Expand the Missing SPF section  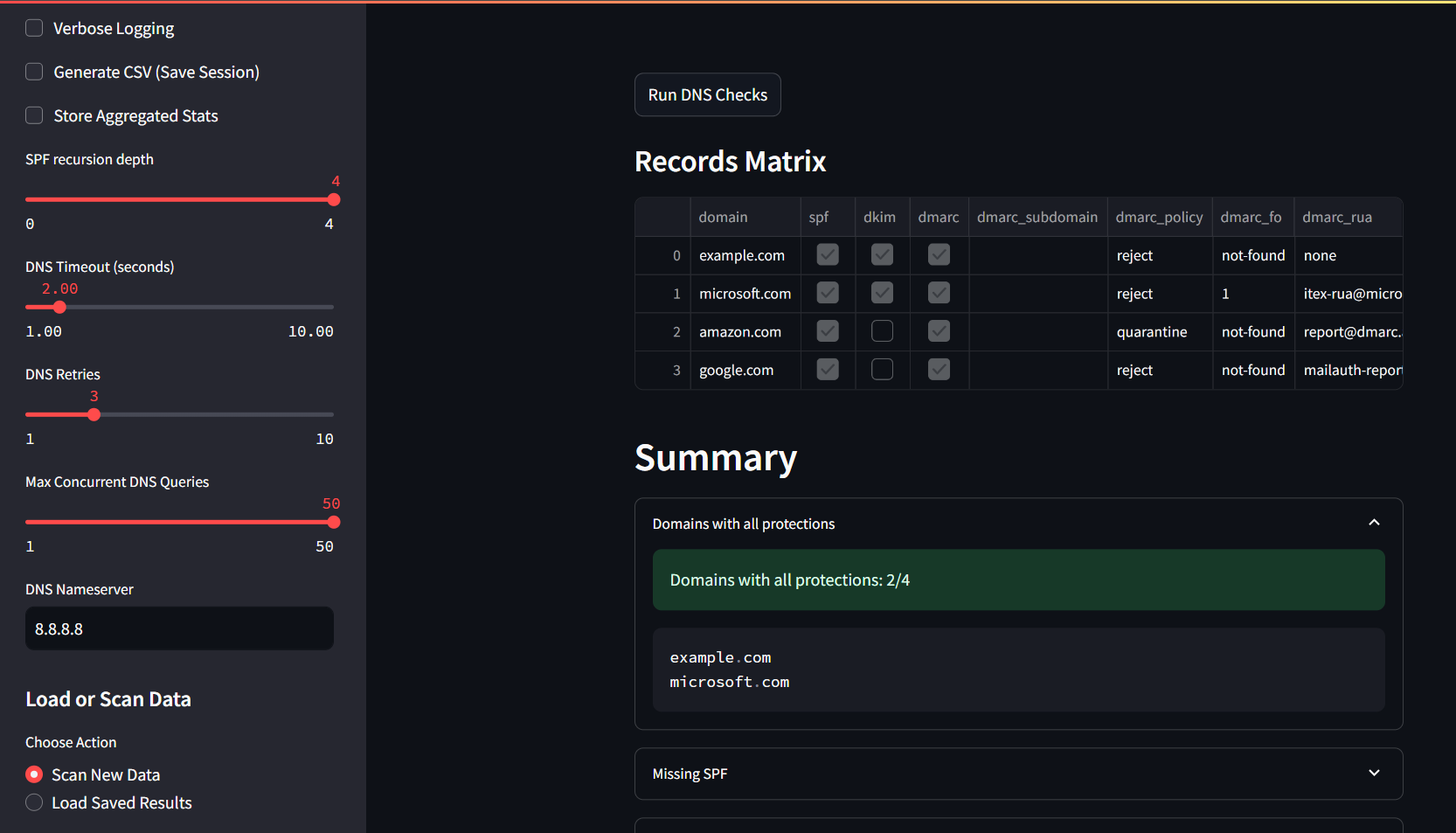tap(1373, 774)
